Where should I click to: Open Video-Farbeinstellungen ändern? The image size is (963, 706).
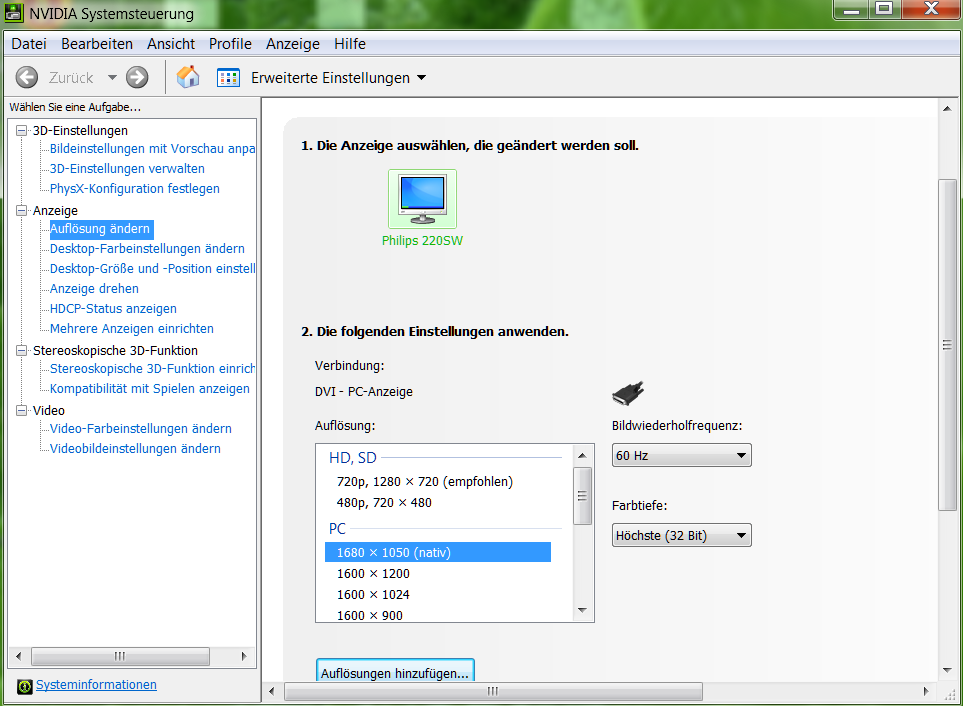coord(141,429)
